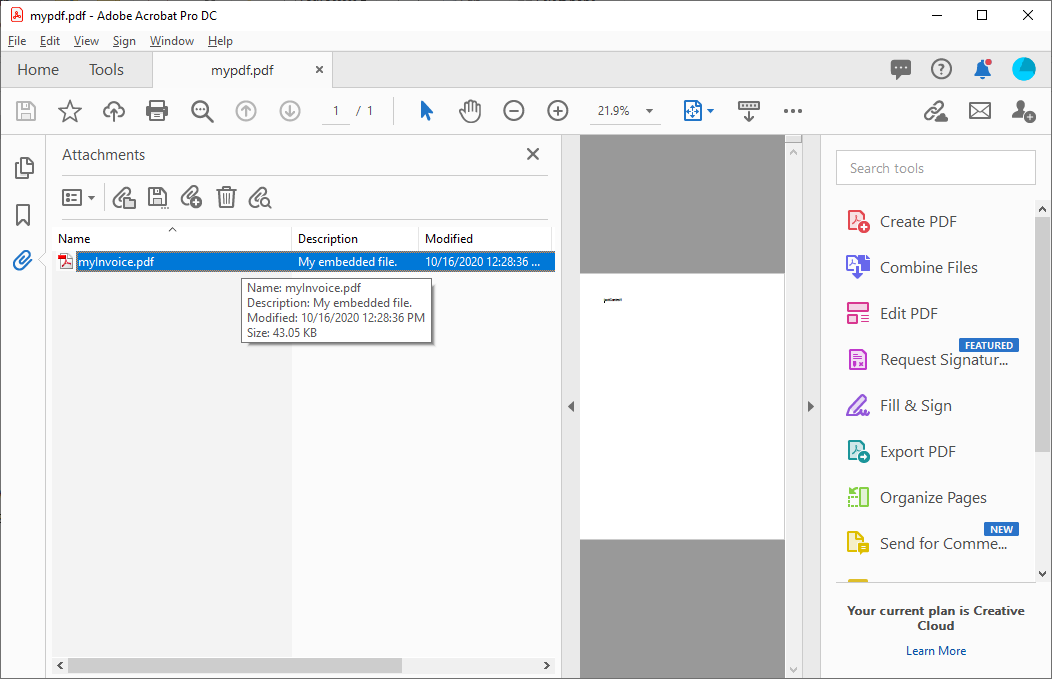This screenshot has height=679, width=1052.
Task: Activate the Hand pan tool
Action: tap(470, 111)
